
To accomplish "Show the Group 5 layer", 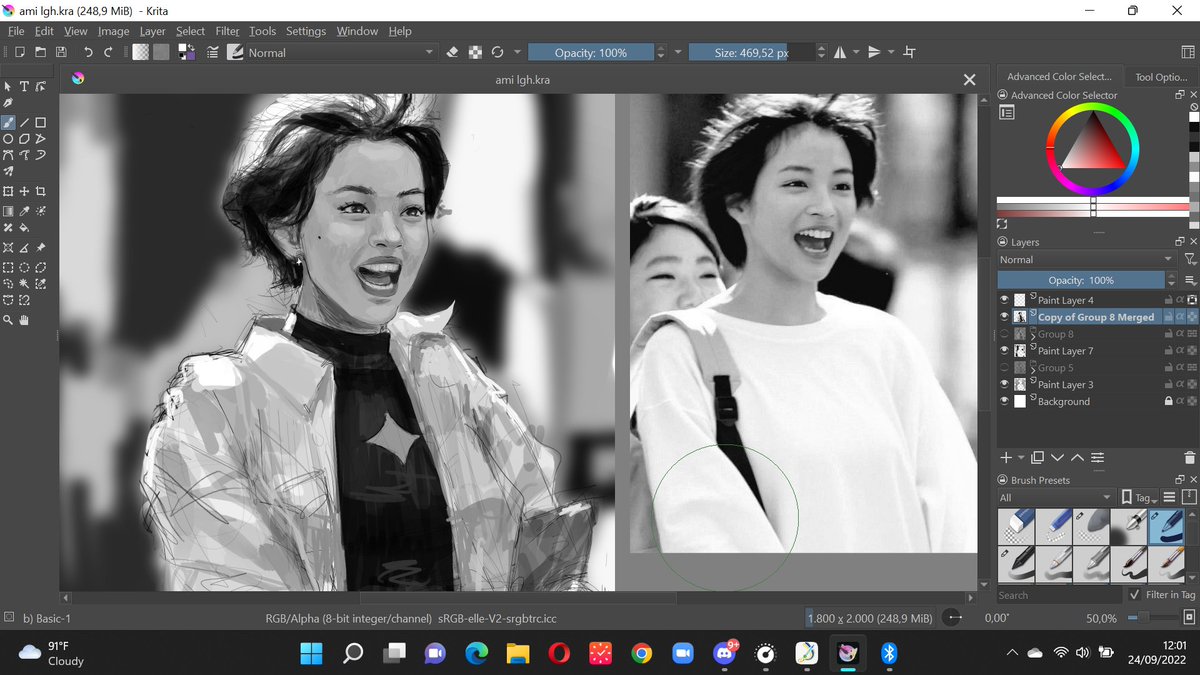I will pos(1005,367).
